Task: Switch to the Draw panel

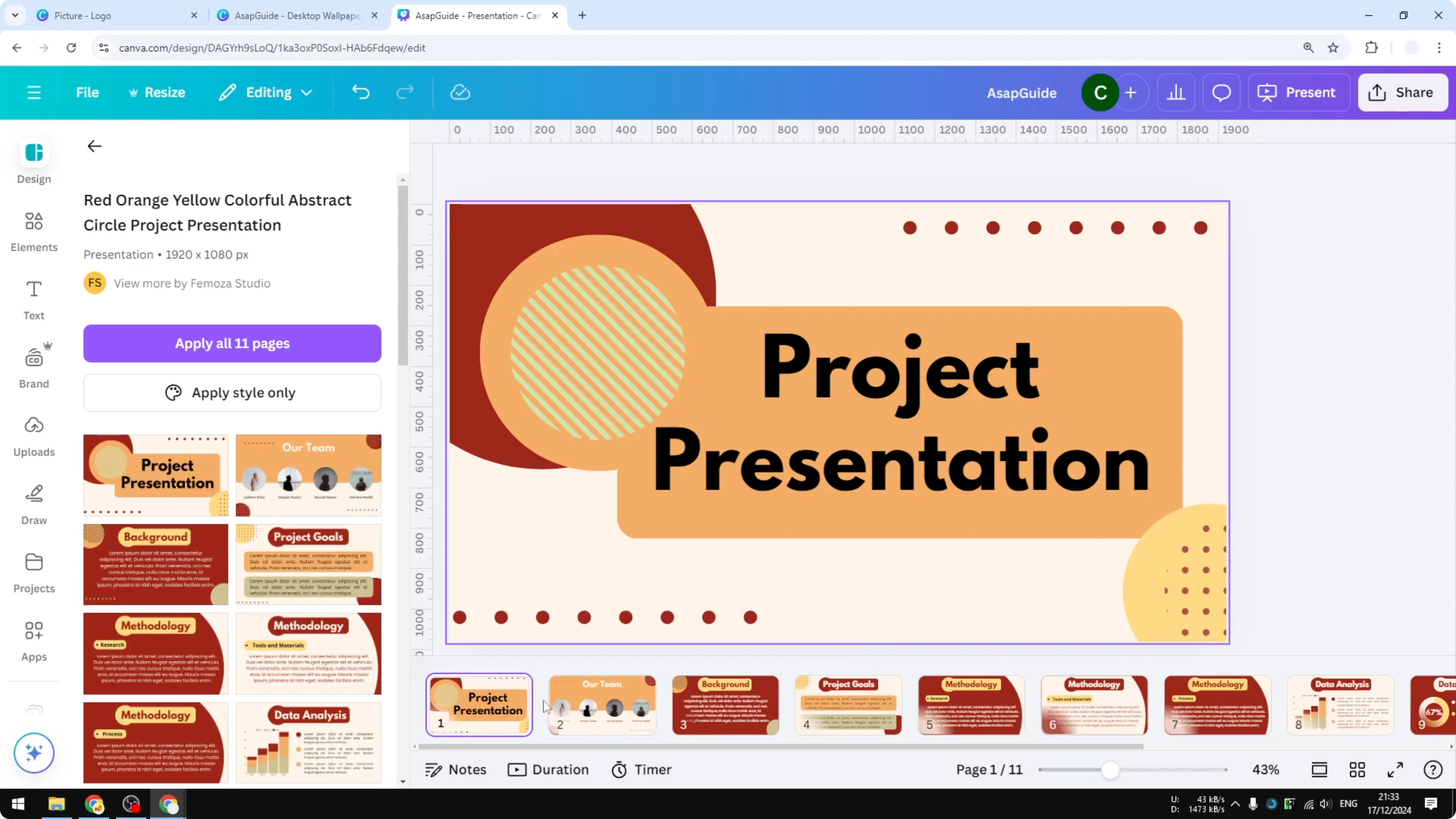Action: coord(33,503)
